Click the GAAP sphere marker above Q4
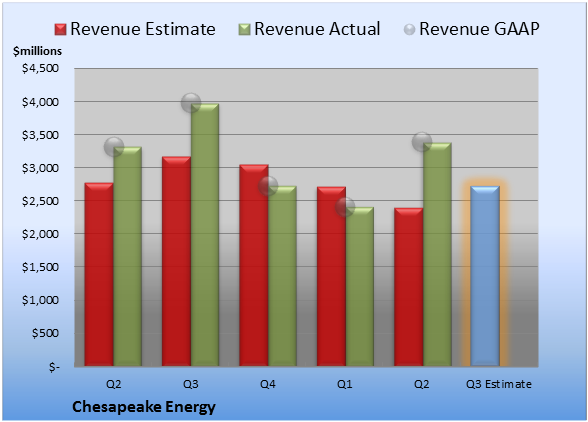Viewport: 588px width, 422px height. click(x=268, y=186)
